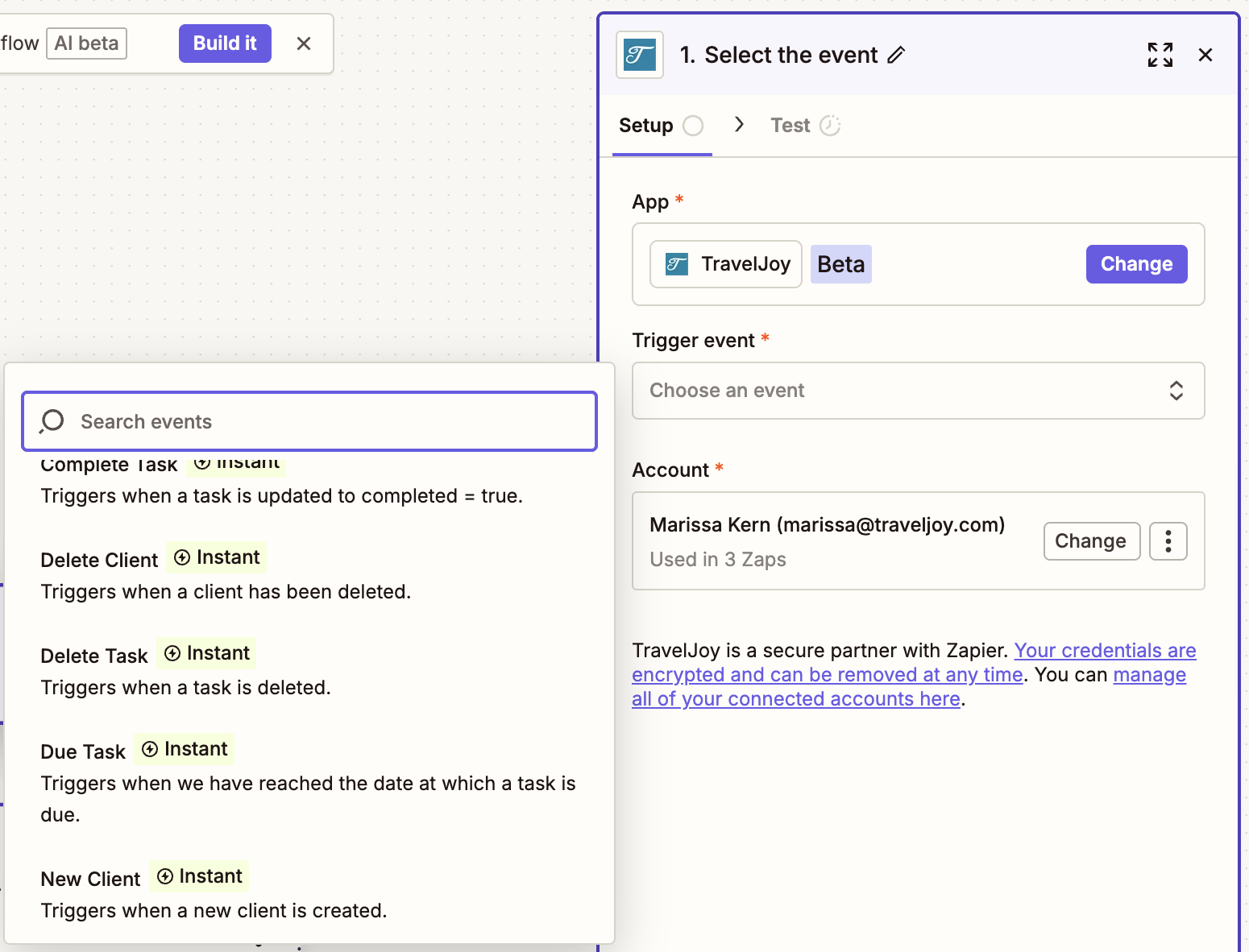The height and width of the screenshot is (952, 1249).
Task: Change the TravelJoy app selection
Action: (x=1135, y=264)
